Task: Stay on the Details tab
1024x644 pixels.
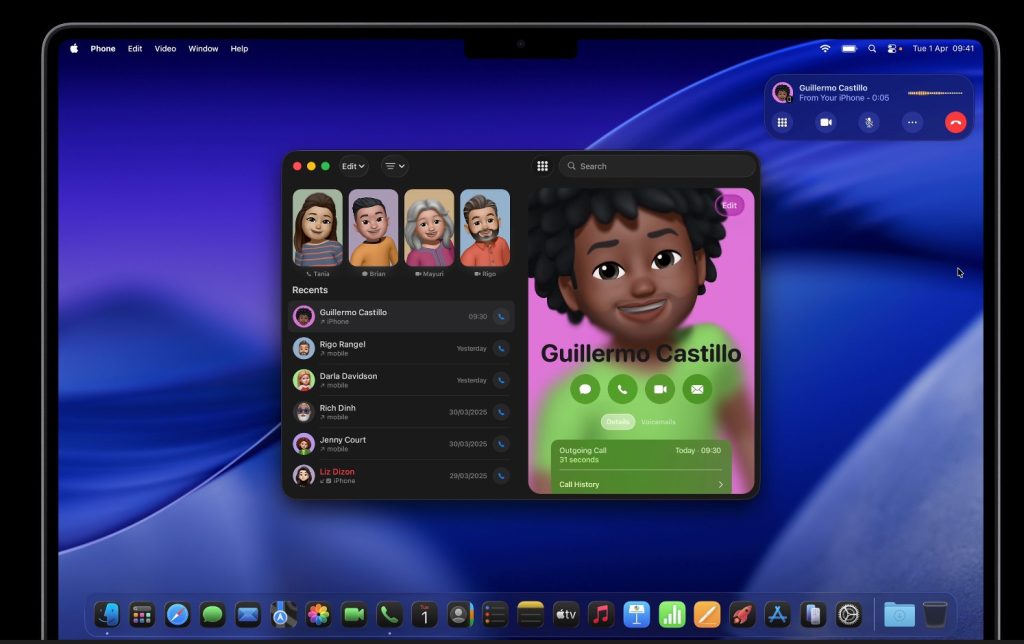Action: click(618, 422)
